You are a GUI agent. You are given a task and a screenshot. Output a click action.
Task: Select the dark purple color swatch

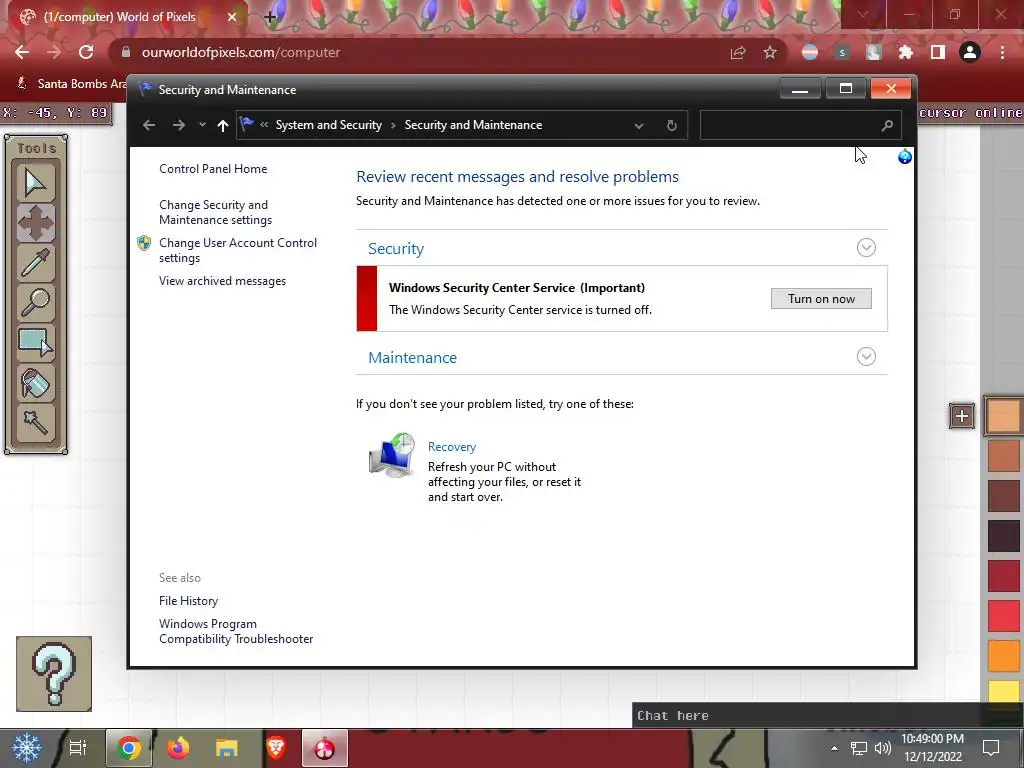(x=1003, y=536)
